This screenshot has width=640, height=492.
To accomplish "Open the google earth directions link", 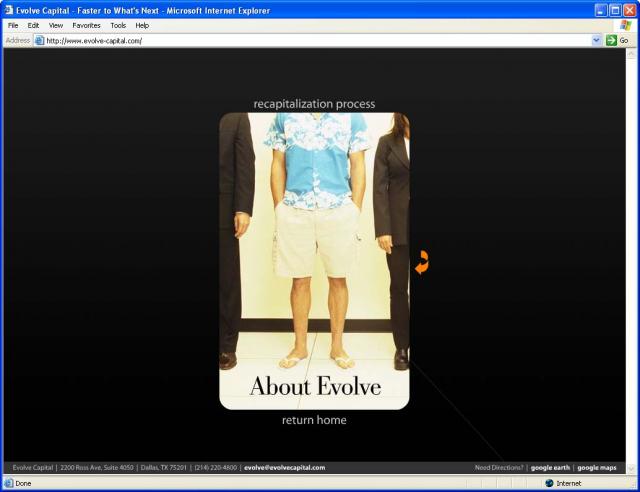I will 549,467.
